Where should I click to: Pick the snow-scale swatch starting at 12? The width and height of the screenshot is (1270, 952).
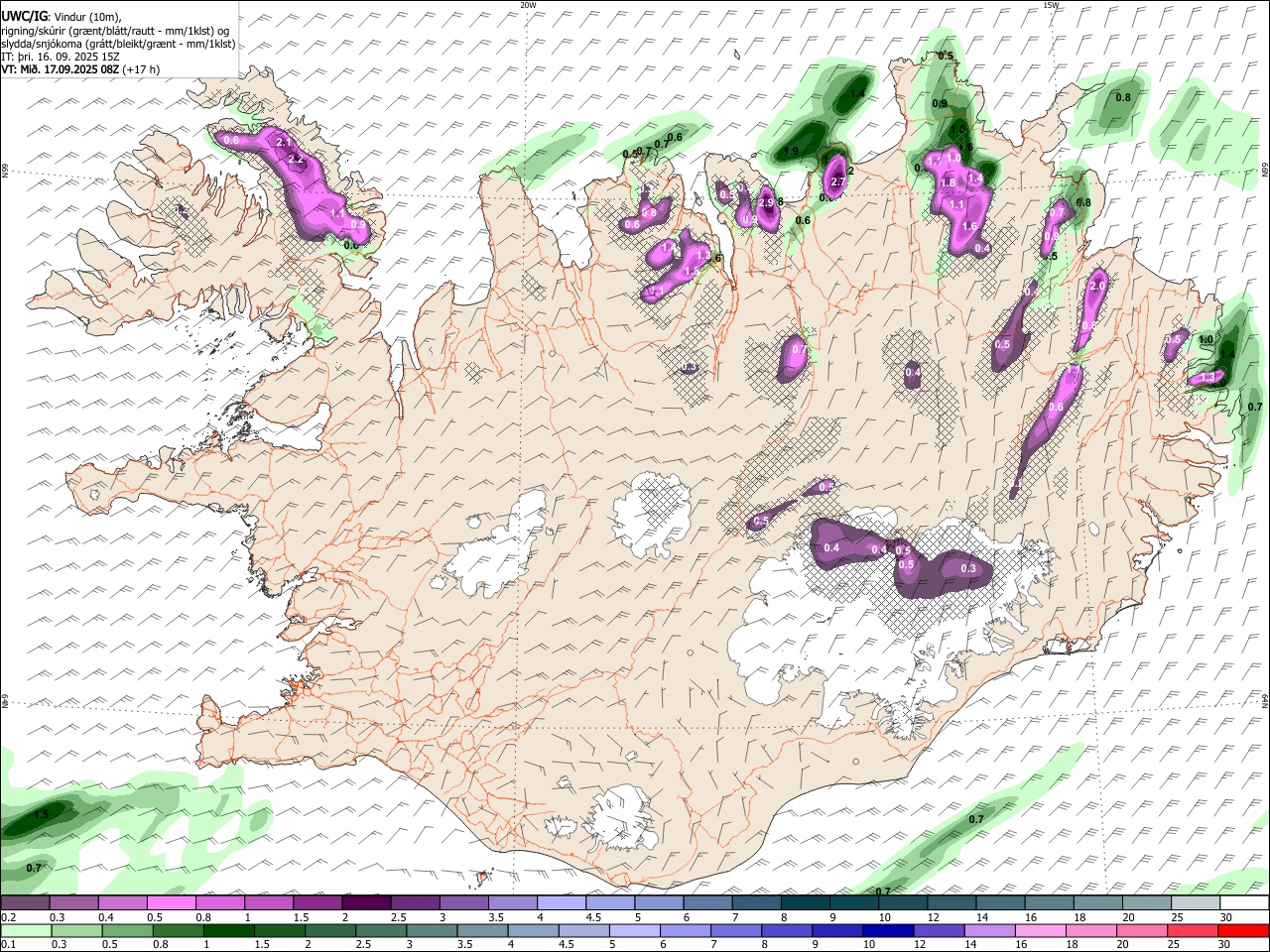click(x=952, y=903)
